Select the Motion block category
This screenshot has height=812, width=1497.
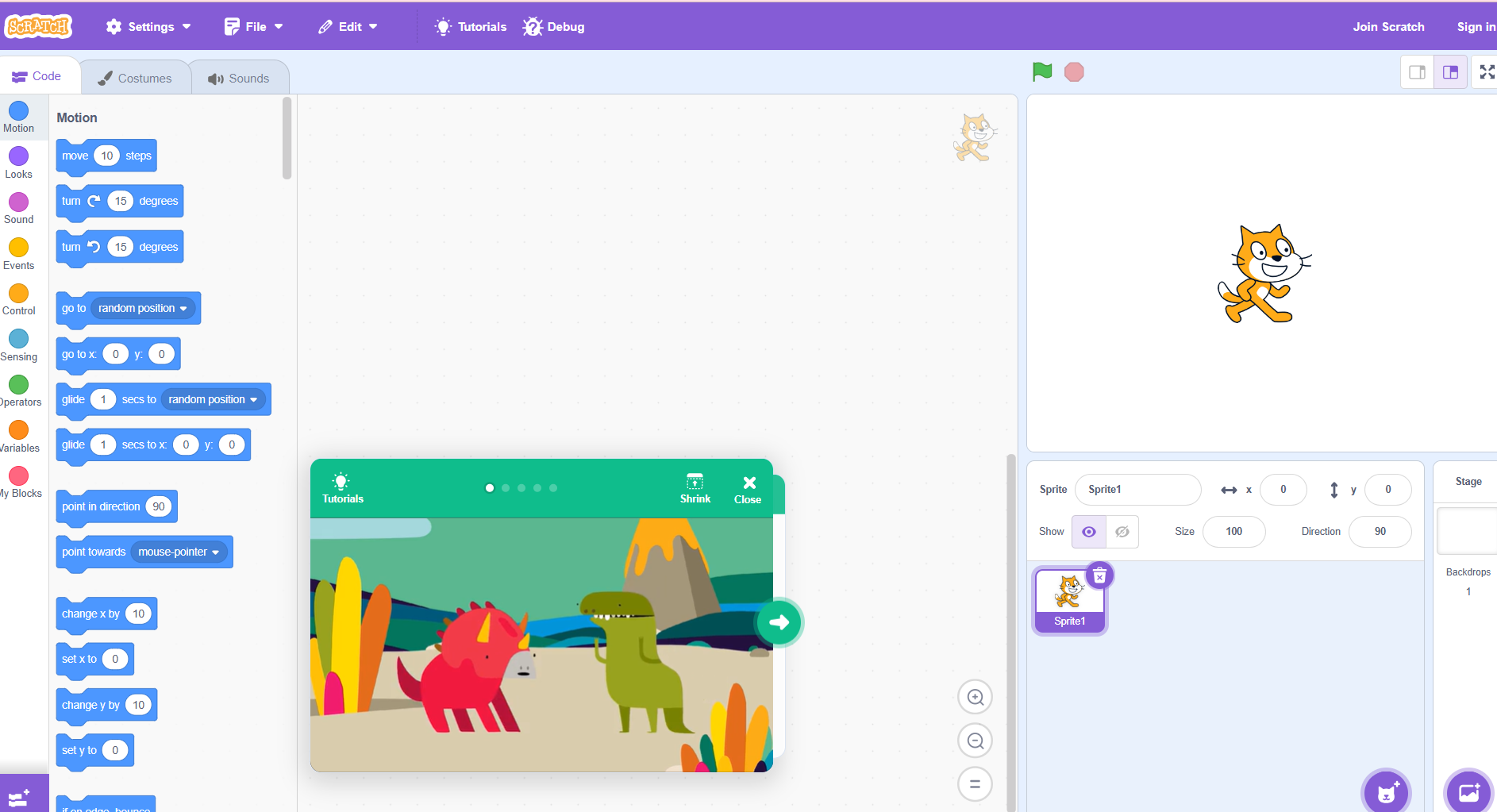pos(18,117)
